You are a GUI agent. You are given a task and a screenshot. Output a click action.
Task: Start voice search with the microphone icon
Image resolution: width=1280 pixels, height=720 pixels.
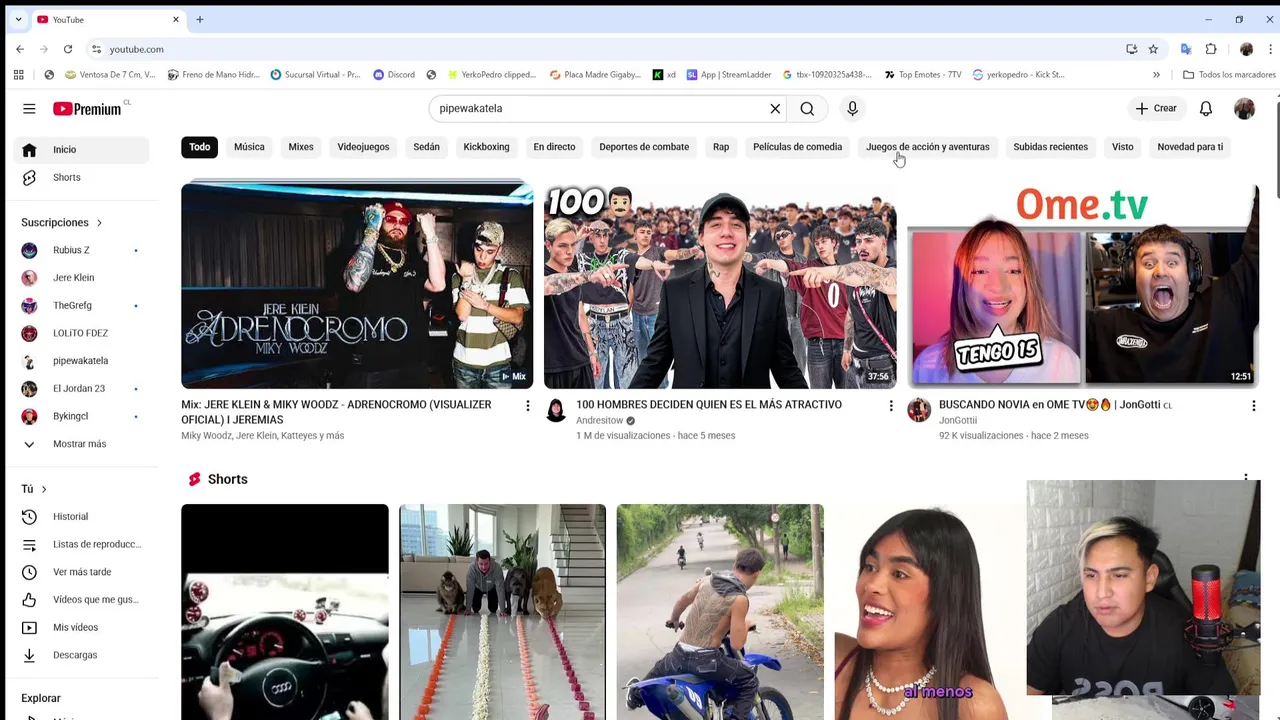pos(852,108)
